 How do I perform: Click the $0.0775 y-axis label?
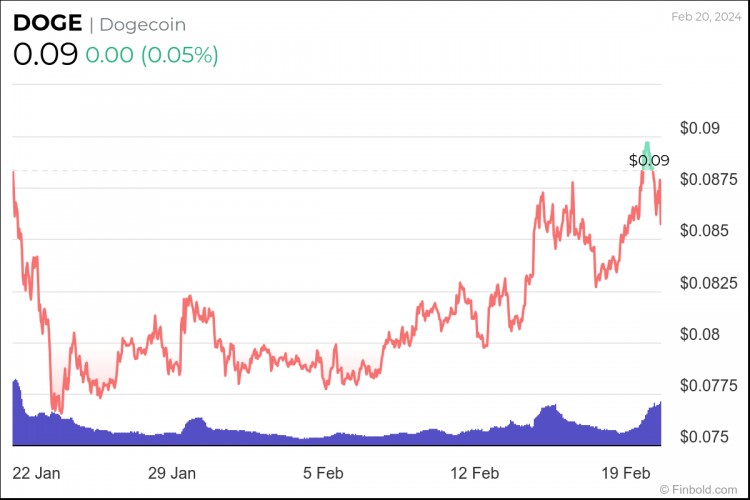coord(708,386)
